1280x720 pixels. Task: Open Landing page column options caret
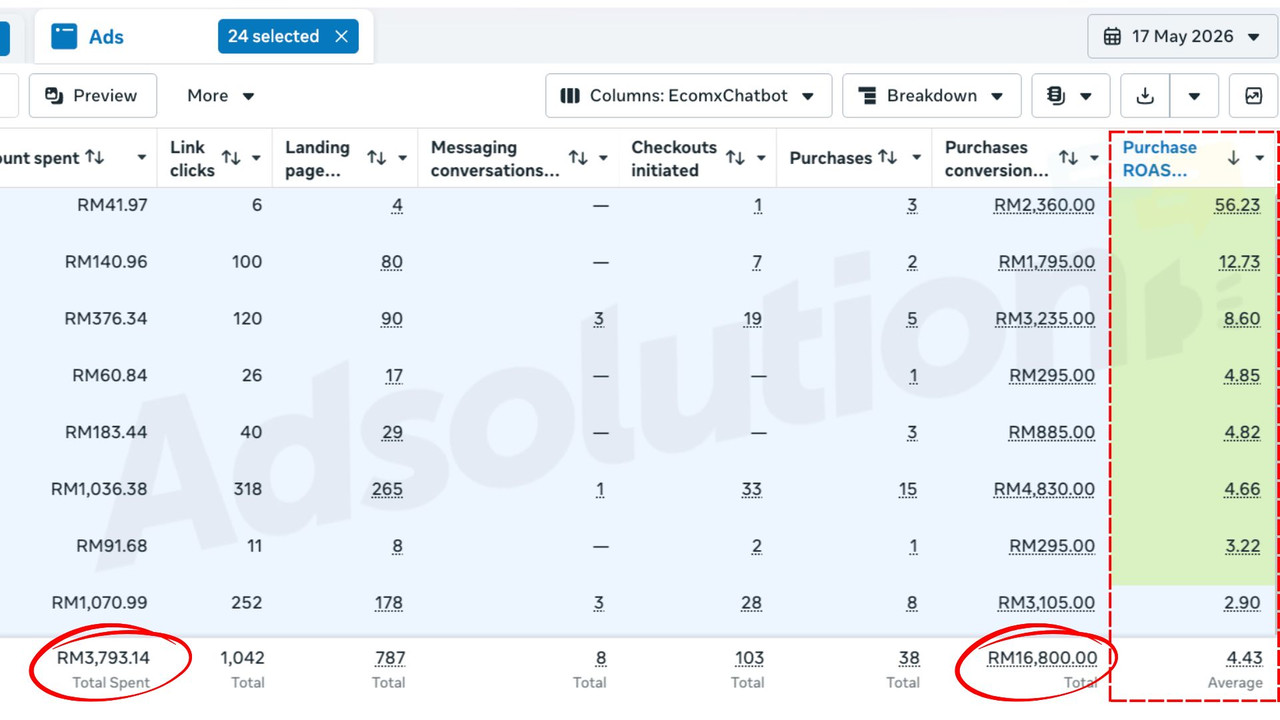[x=403, y=158]
